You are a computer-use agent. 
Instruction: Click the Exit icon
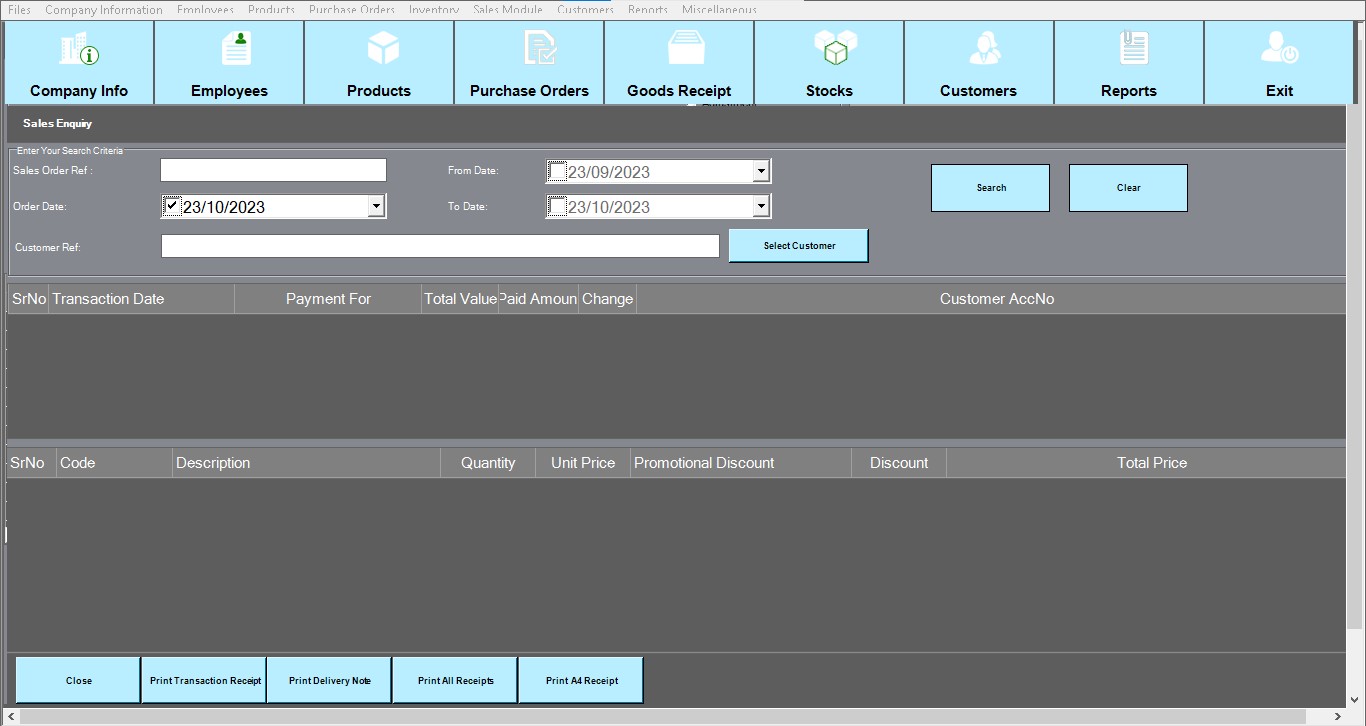click(x=1279, y=49)
